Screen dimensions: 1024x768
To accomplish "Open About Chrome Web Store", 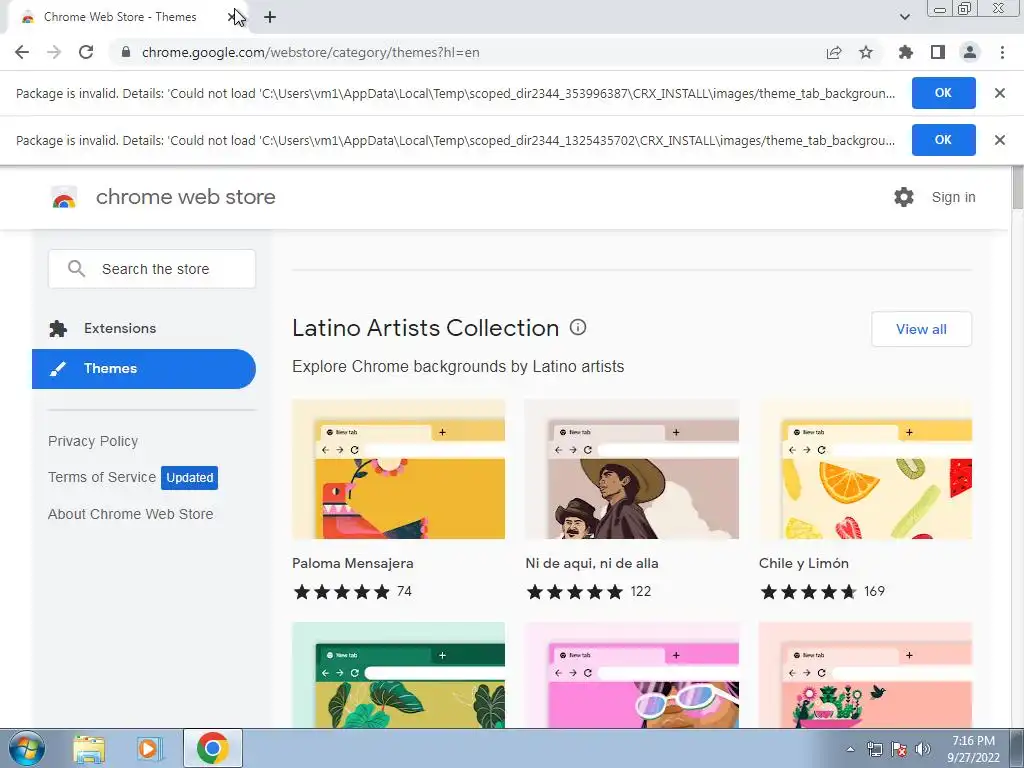I will 131,514.
